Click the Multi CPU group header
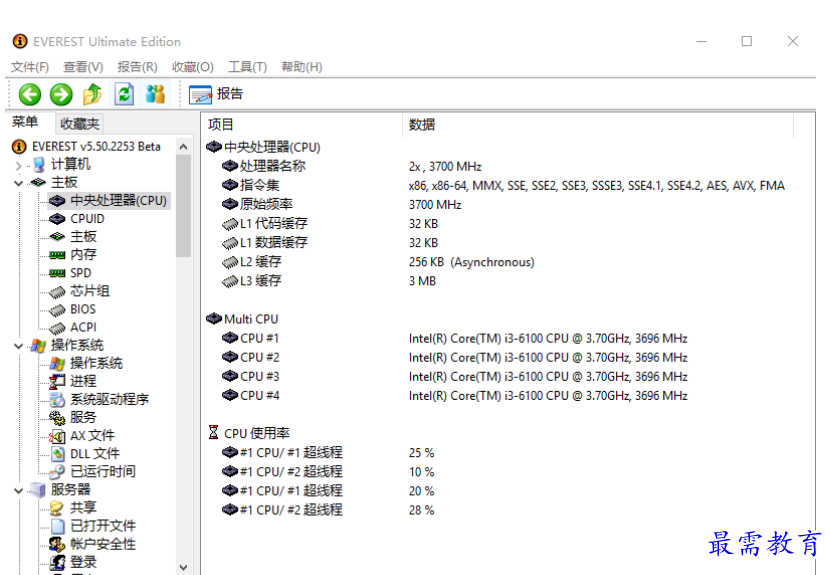This screenshot has width=830, height=575. point(242,319)
